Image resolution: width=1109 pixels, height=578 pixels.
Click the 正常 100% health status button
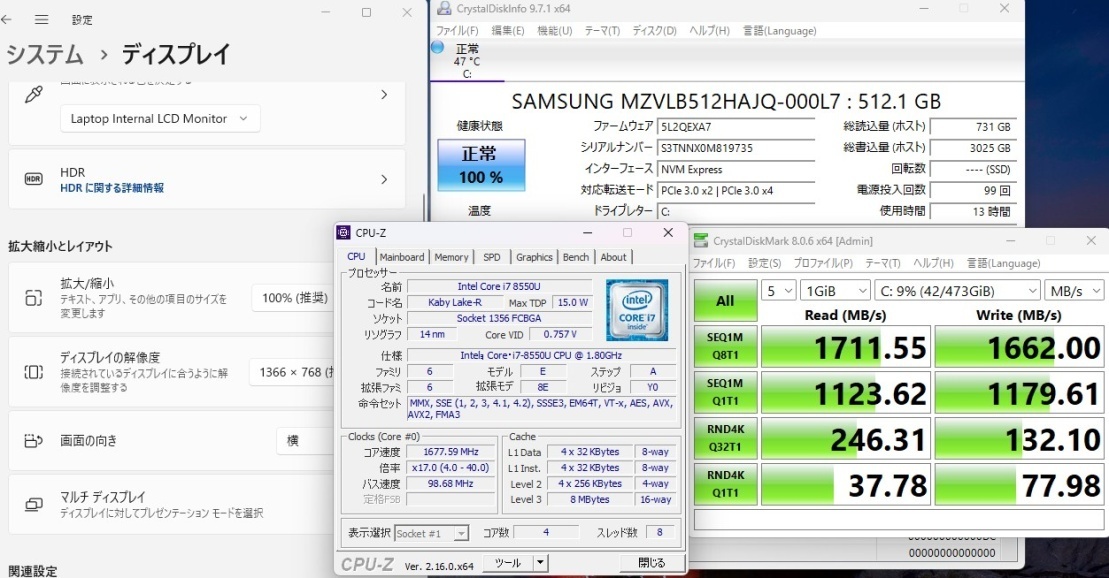(481, 165)
